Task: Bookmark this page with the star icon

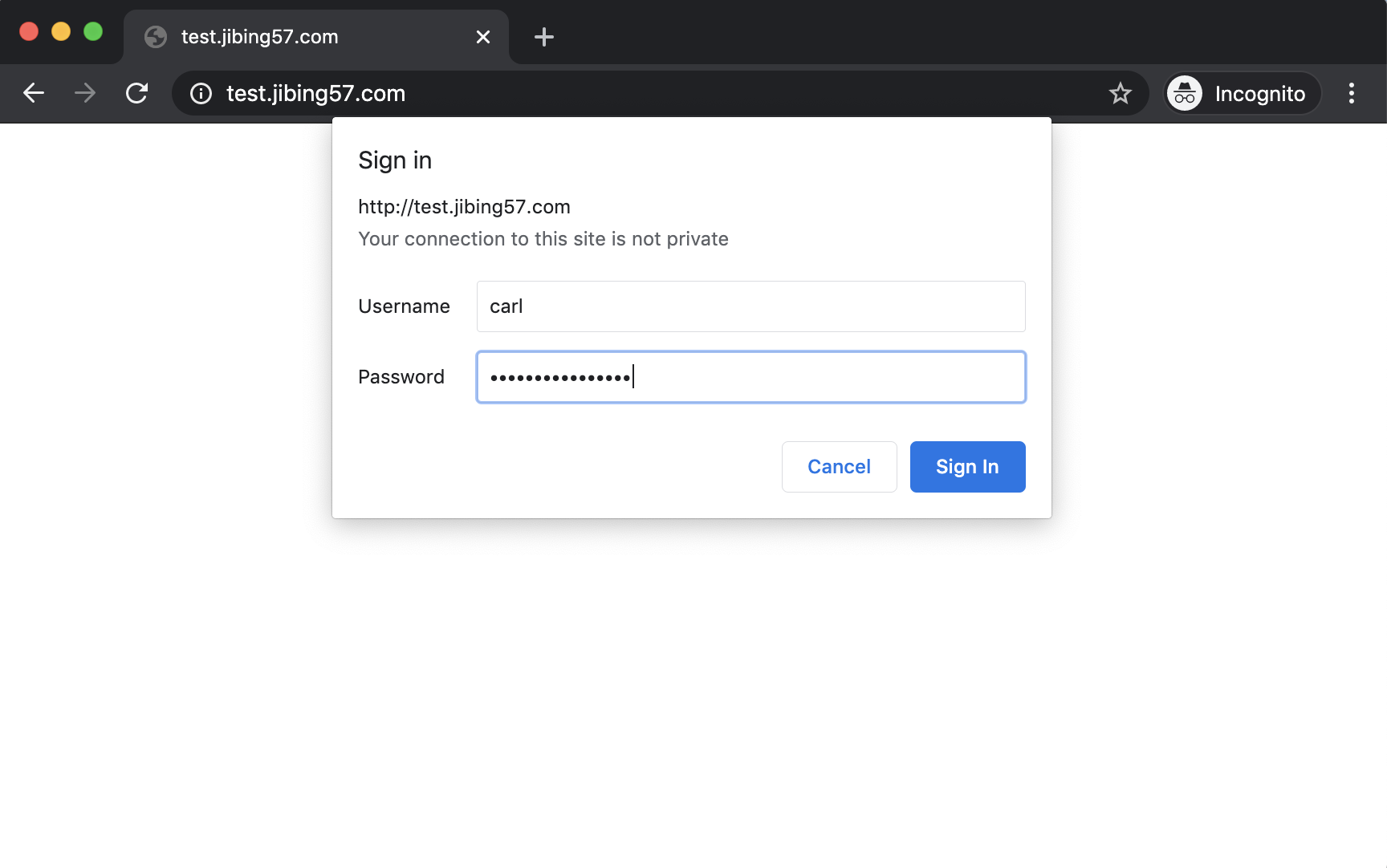Action: tap(1121, 94)
